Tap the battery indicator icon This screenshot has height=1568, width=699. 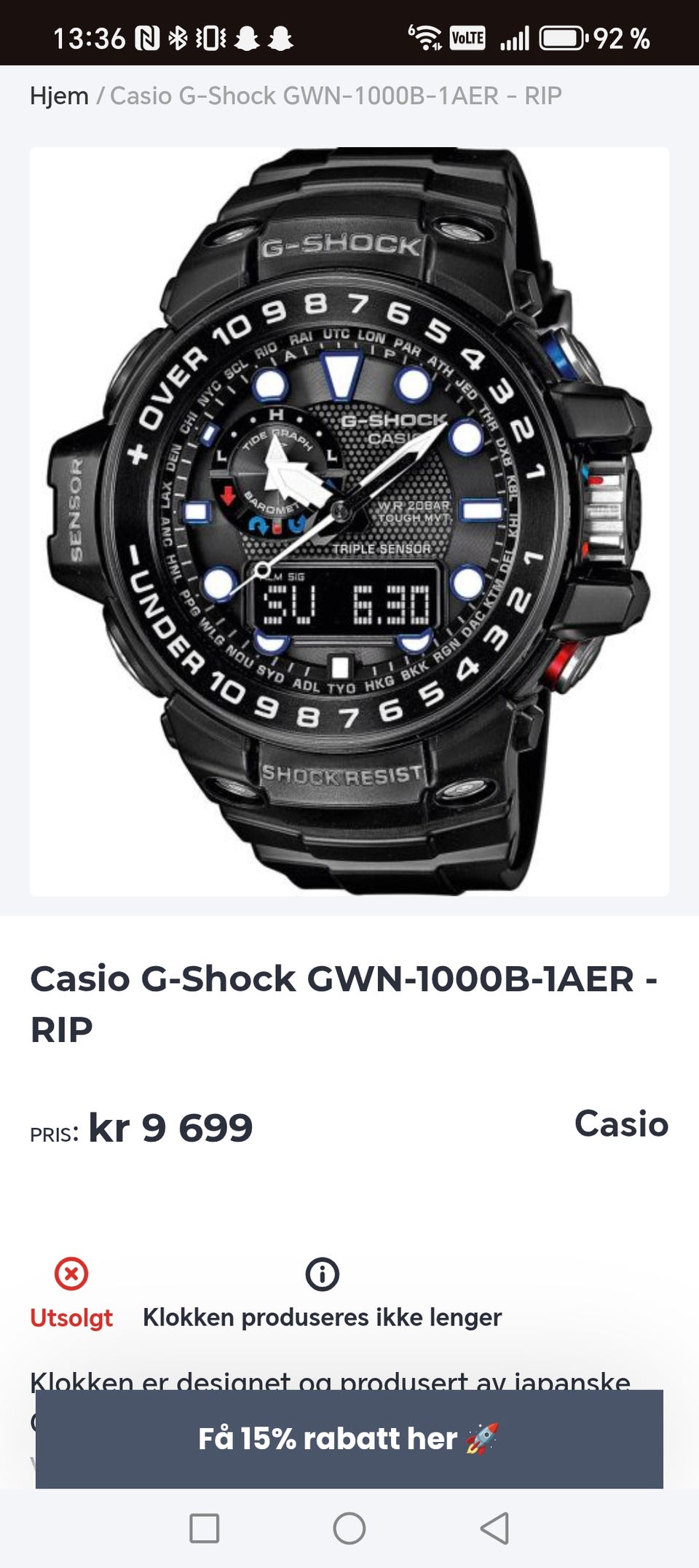tap(563, 38)
